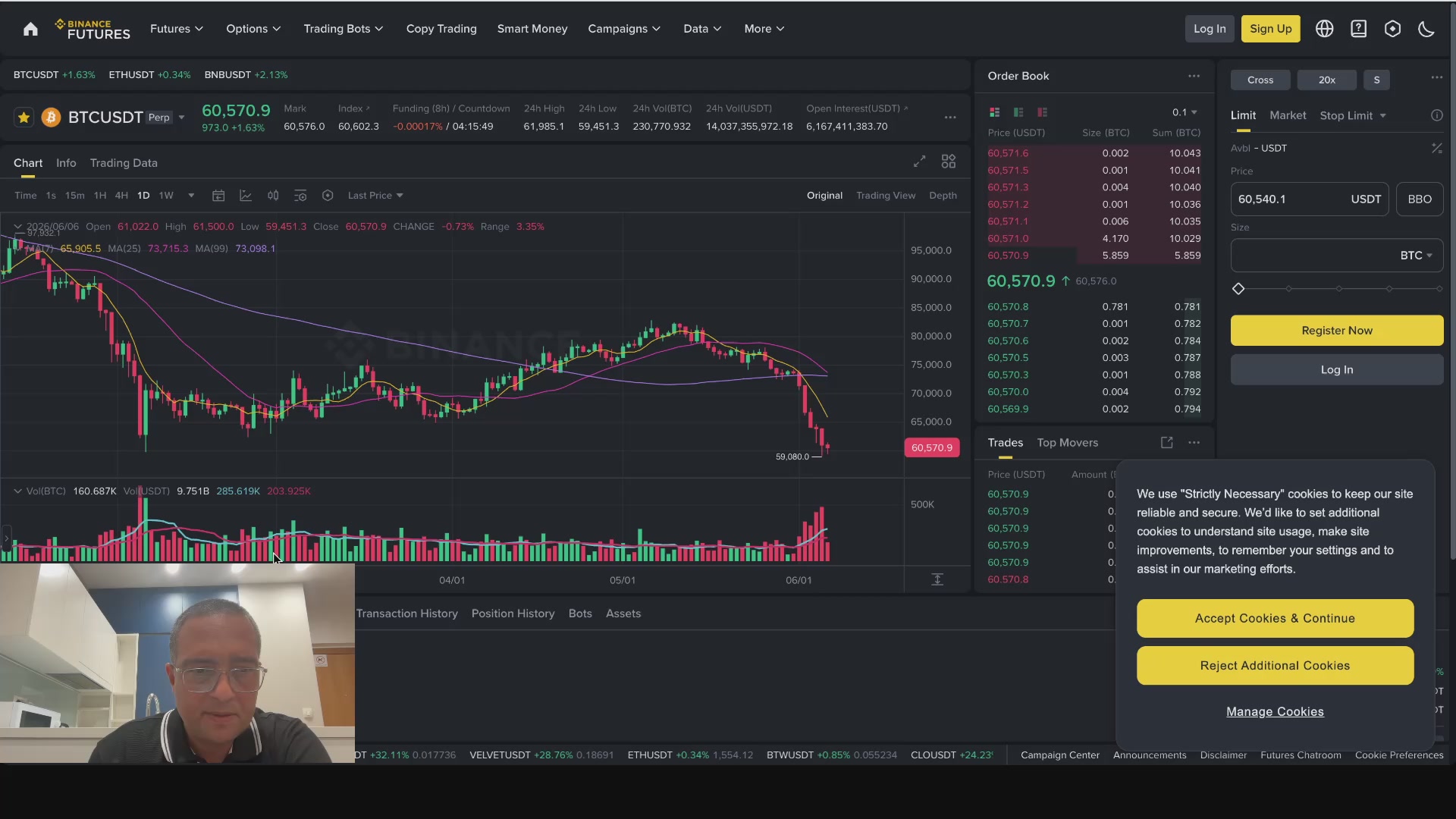The width and height of the screenshot is (1456, 819).
Task: Toggle Cross margin mode
Action: [x=1260, y=80]
